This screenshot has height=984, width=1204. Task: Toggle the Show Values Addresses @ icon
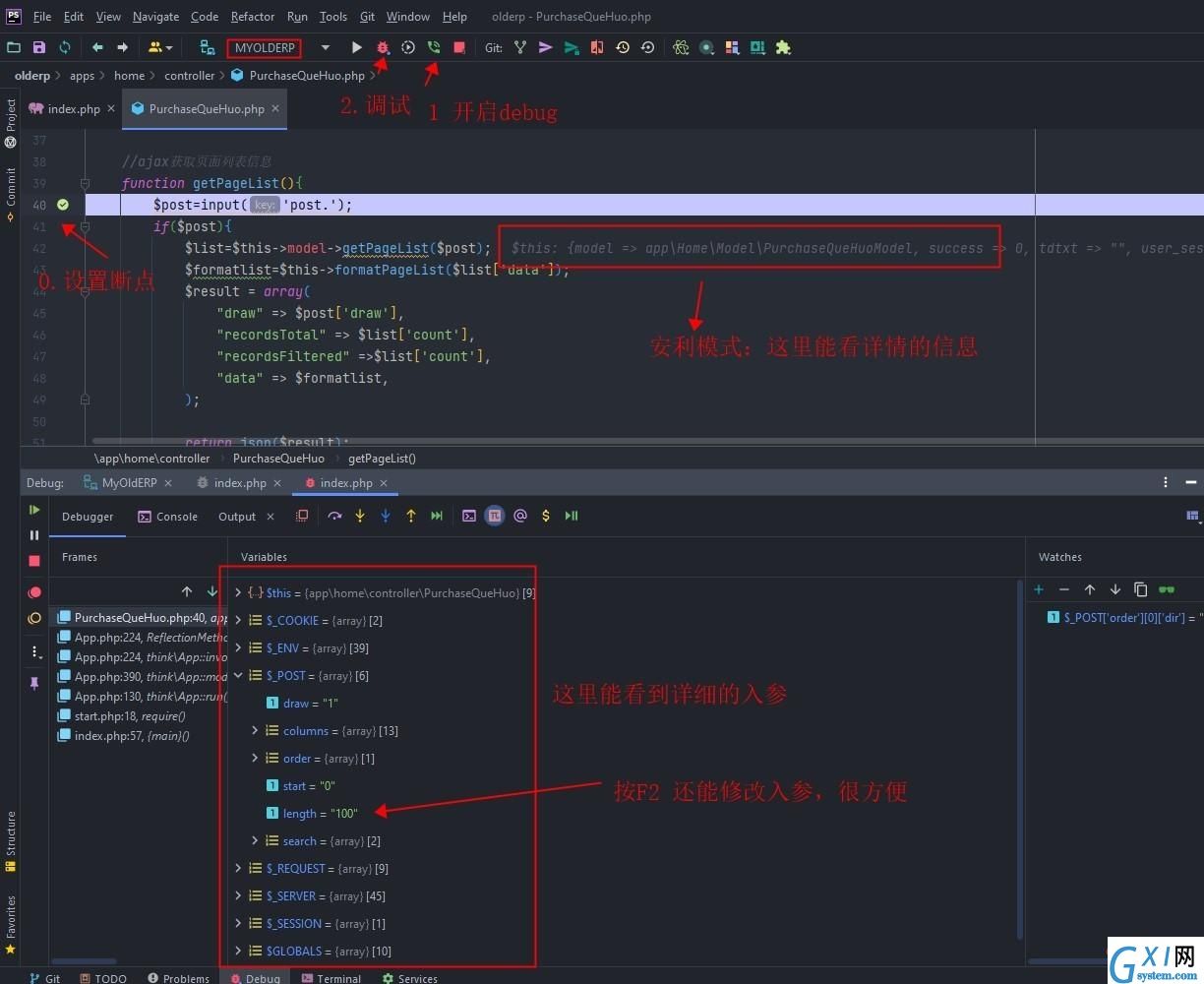[520, 516]
